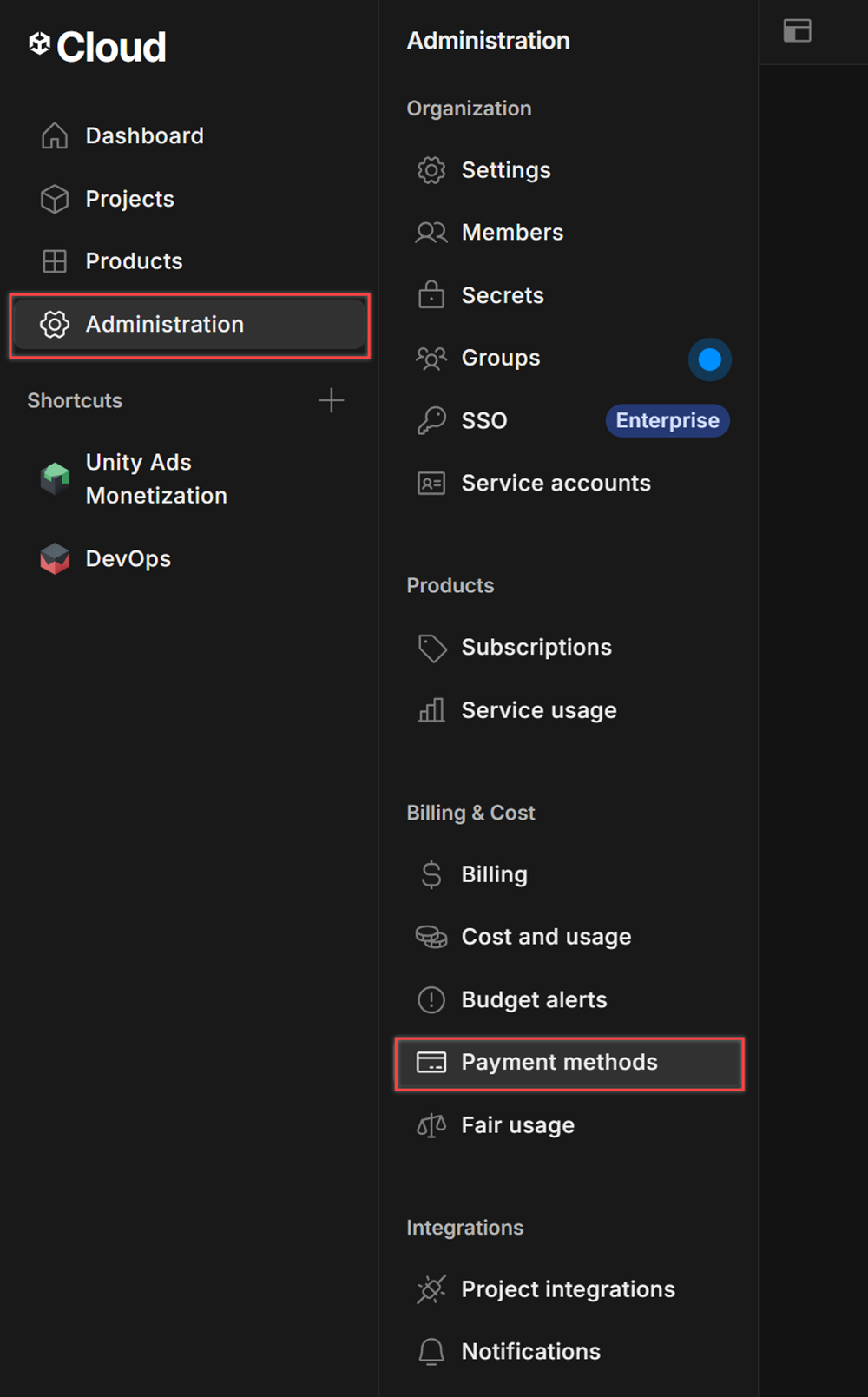
Task: Click the Payment methods card icon
Action: coord(431,1062)
